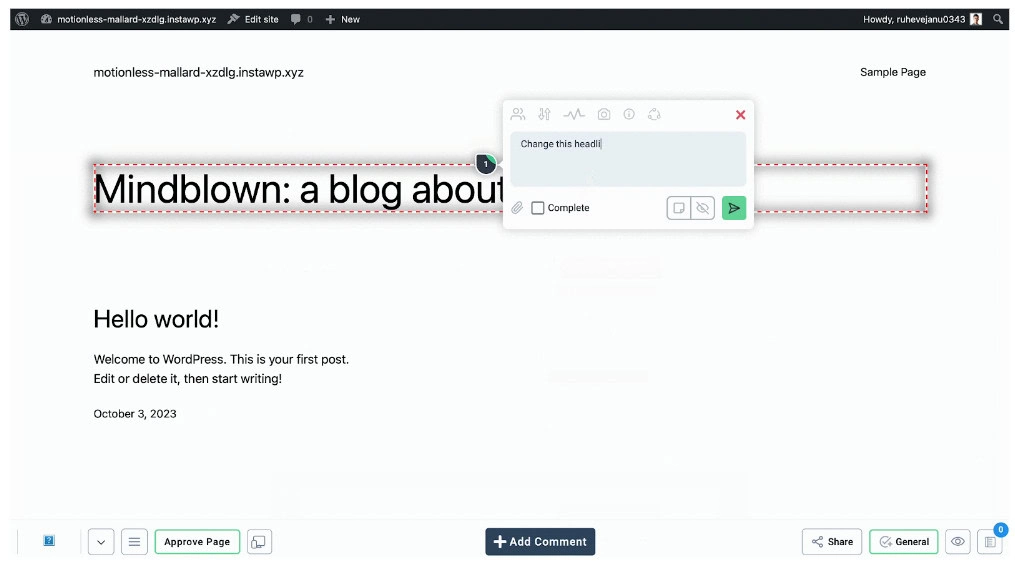This screenshot has height=562, width=1015.
Task: Click the screenshot camera icon
Action: 604,115
